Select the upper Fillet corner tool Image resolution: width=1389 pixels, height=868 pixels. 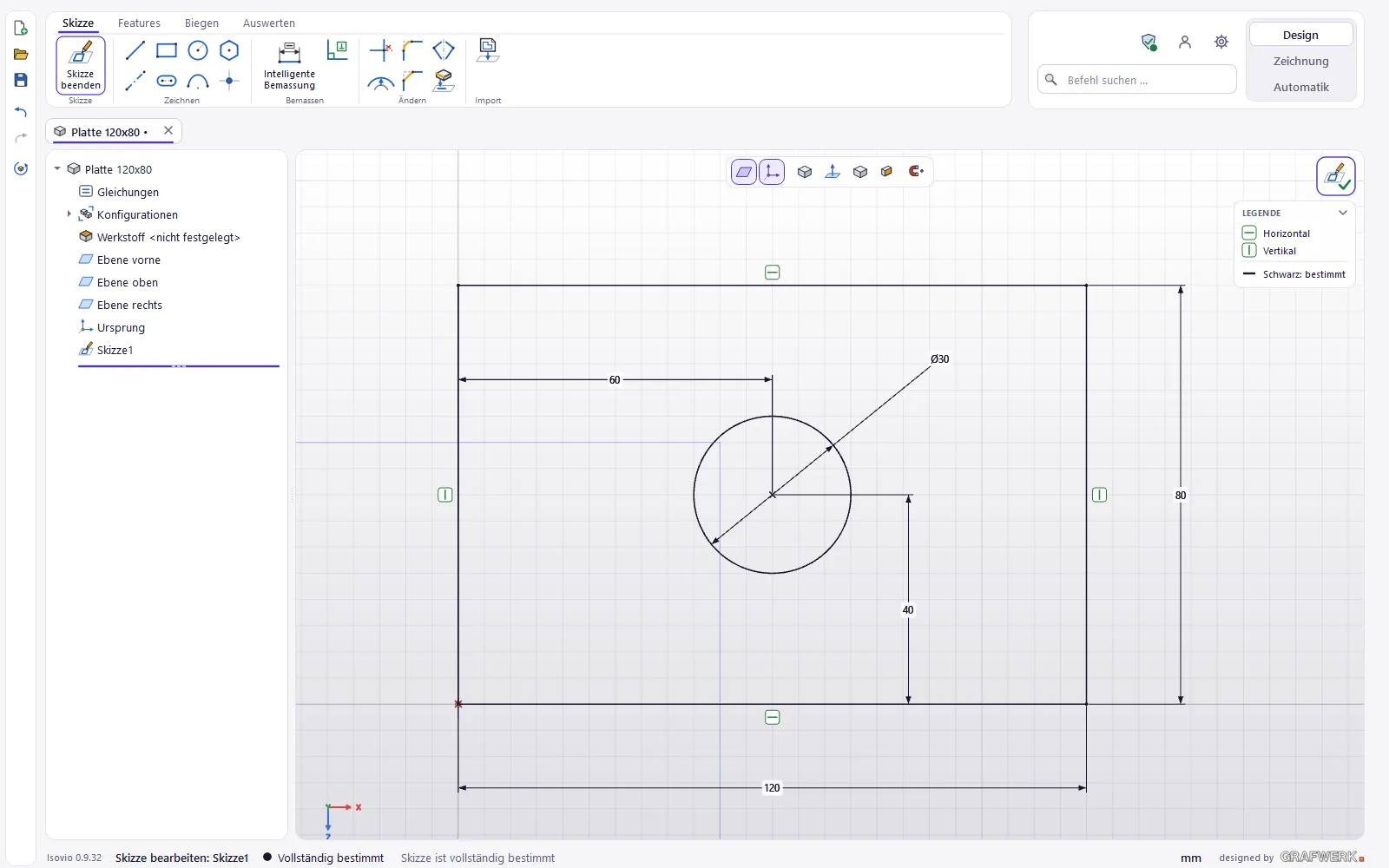point(412,50)
